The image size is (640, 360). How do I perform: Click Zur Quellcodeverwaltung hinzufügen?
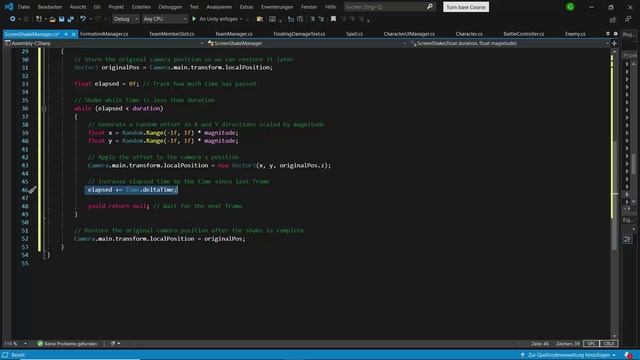568,355
